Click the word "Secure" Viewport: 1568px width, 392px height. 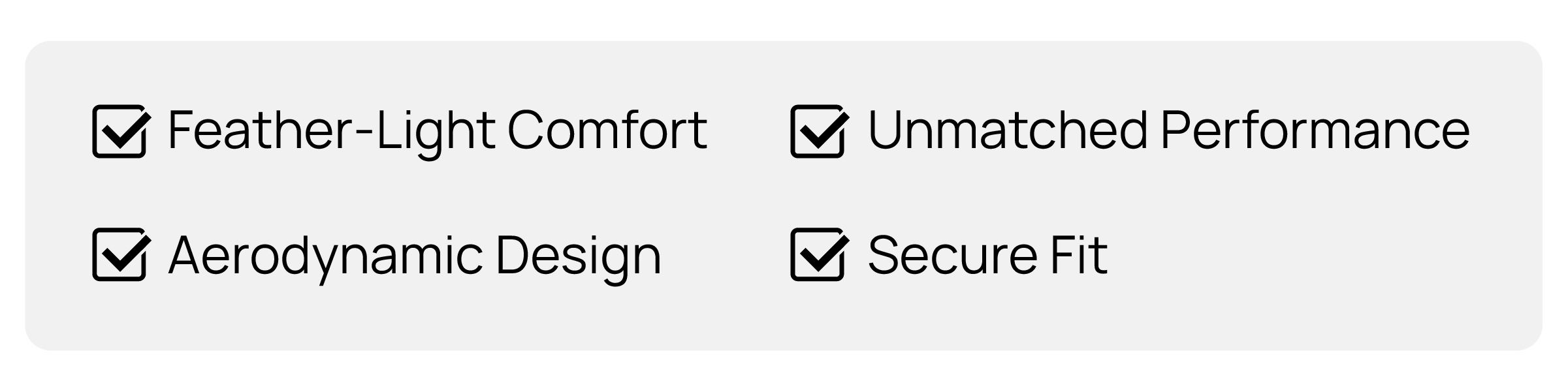[953, 255]
